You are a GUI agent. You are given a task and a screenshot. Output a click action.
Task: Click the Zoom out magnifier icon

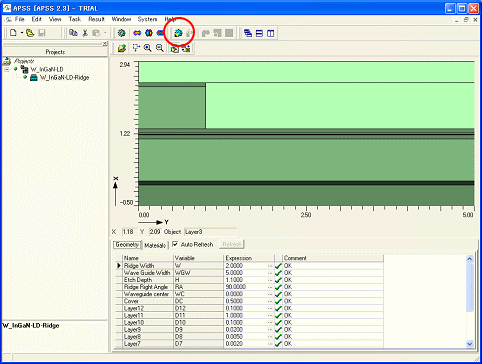click(160, 48)
